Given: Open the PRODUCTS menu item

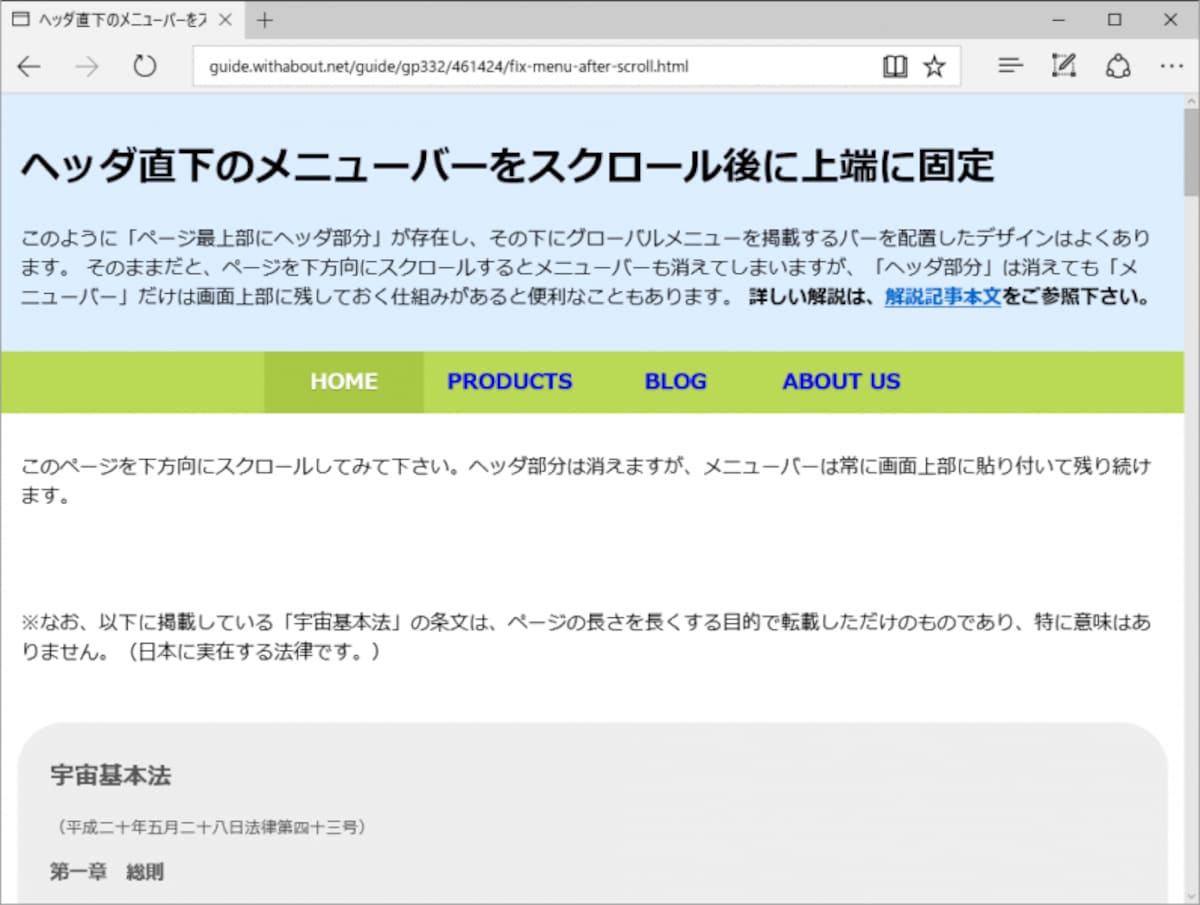Looking at the screenshot, I should (x=510, y=382).
